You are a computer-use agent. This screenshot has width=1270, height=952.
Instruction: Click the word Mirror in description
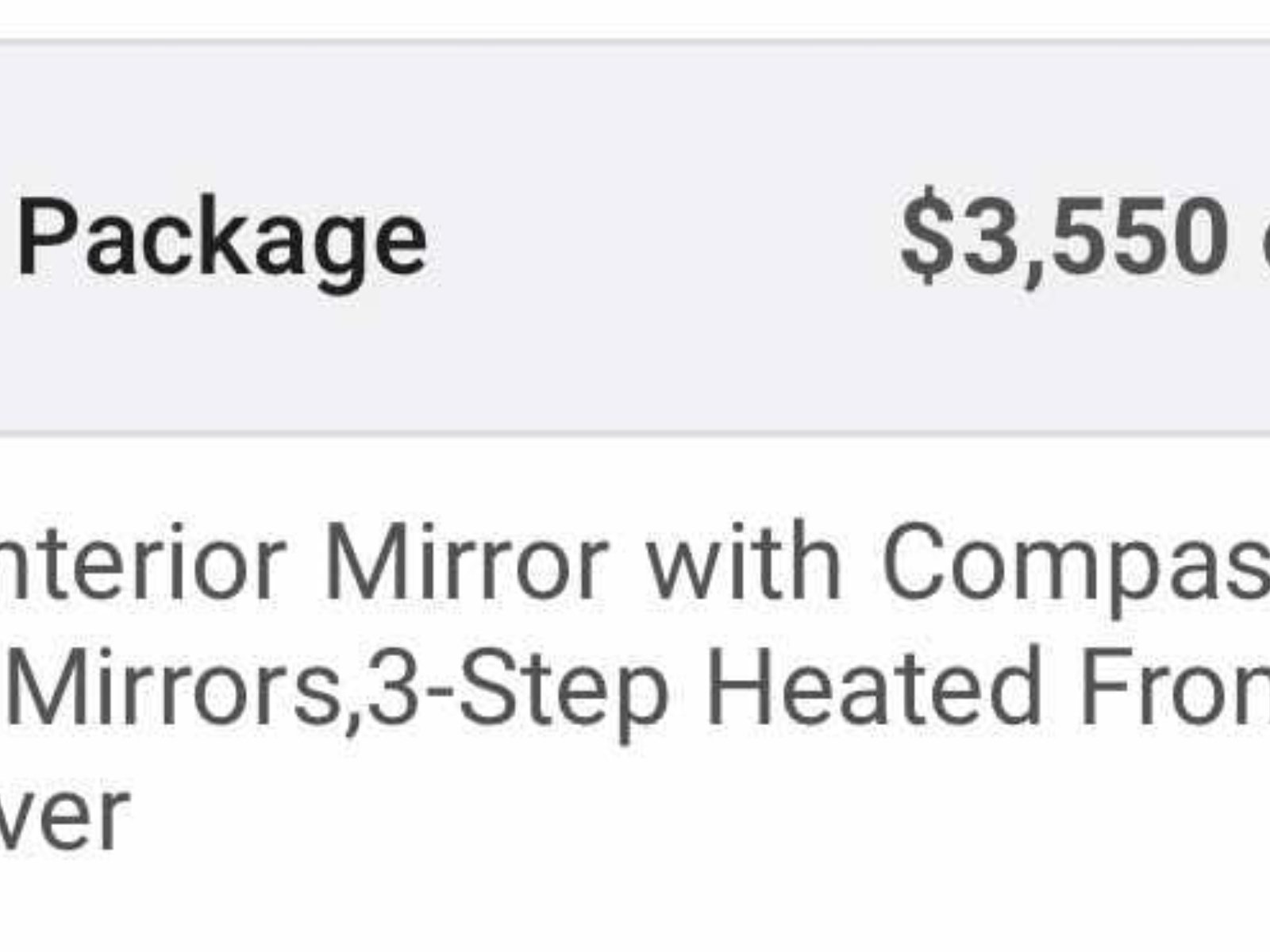[x=467, y=563]
